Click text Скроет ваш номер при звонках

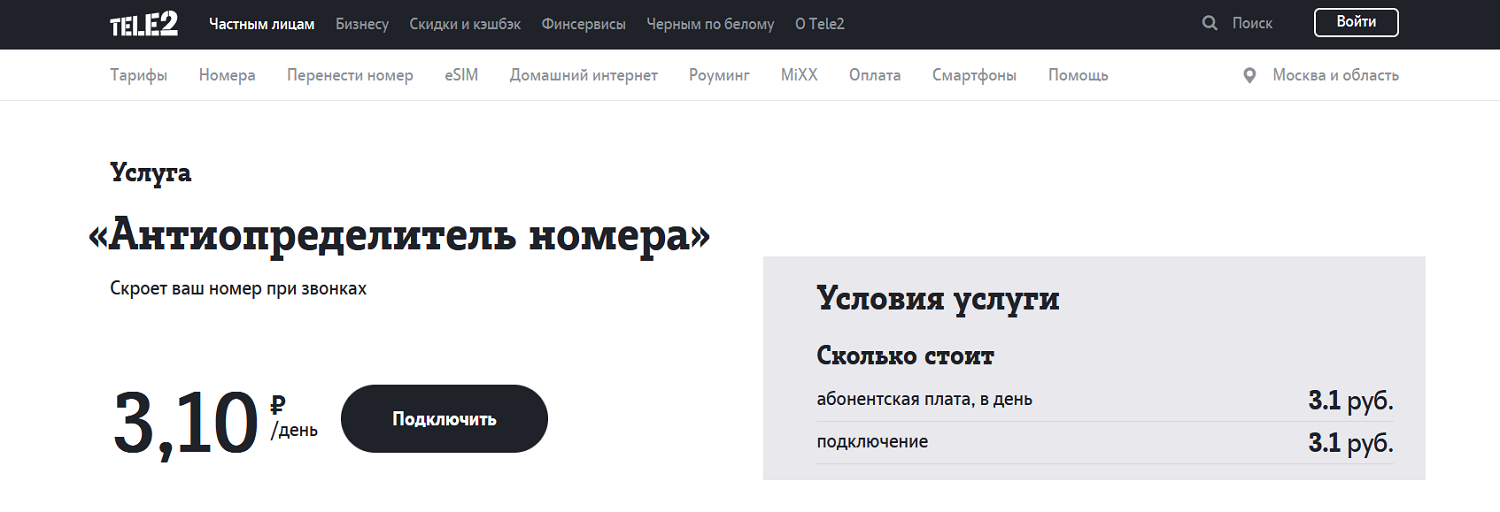click(x=238, y=289)
